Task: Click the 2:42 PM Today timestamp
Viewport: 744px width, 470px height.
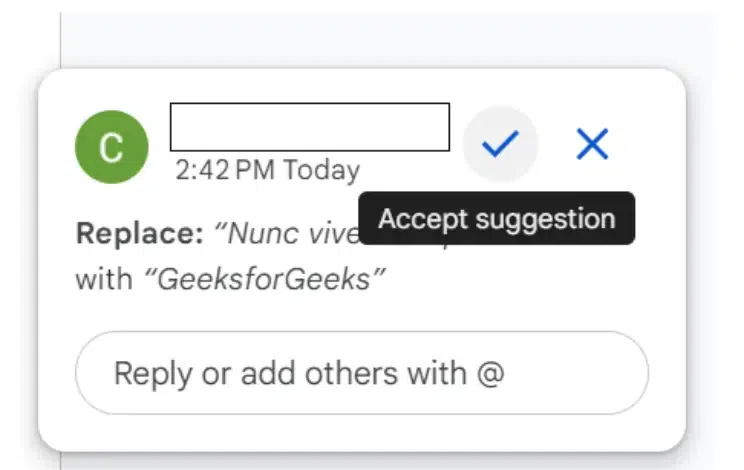Action: tap(267, 170)
